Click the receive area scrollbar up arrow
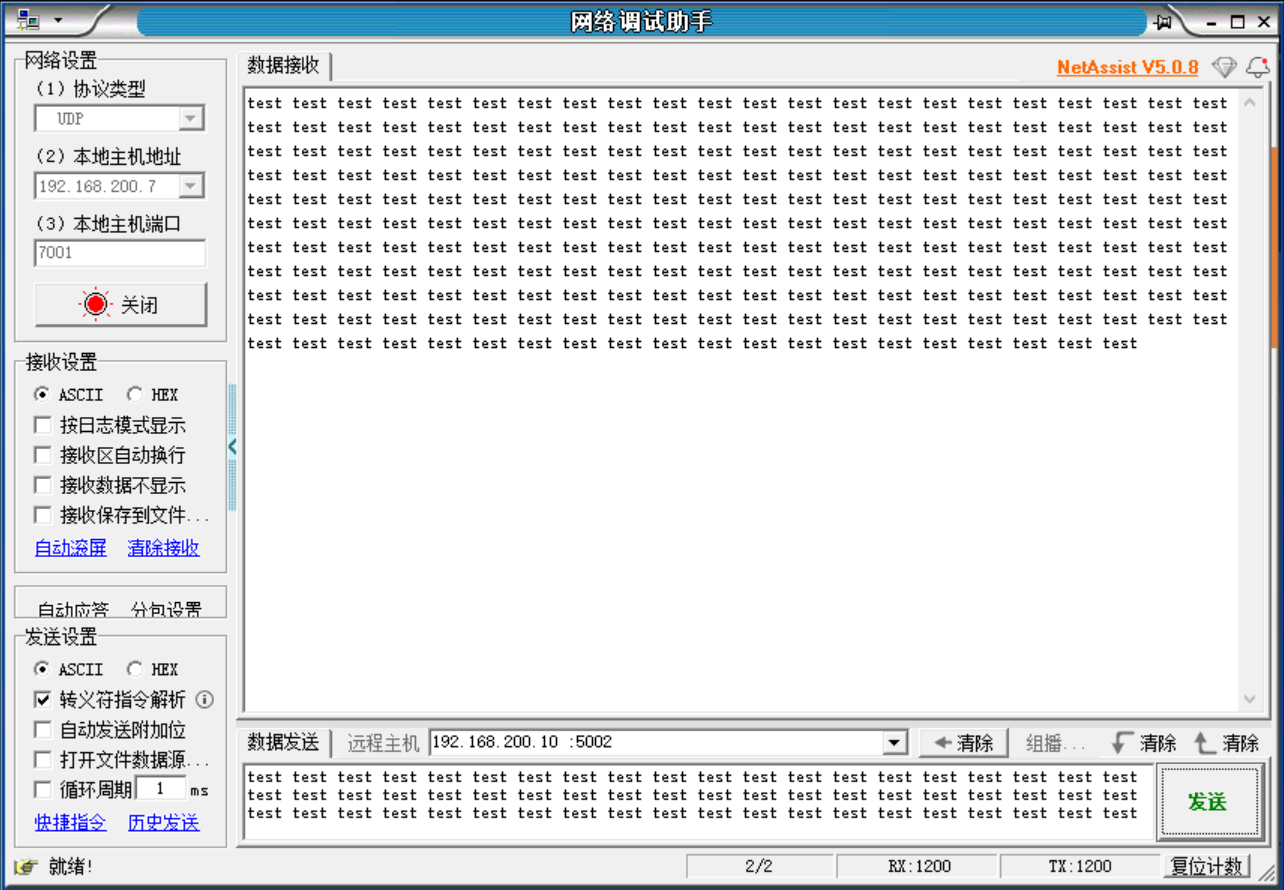Image resolution: width=1284 pixels, height=890 pixels. (1250, 102)
